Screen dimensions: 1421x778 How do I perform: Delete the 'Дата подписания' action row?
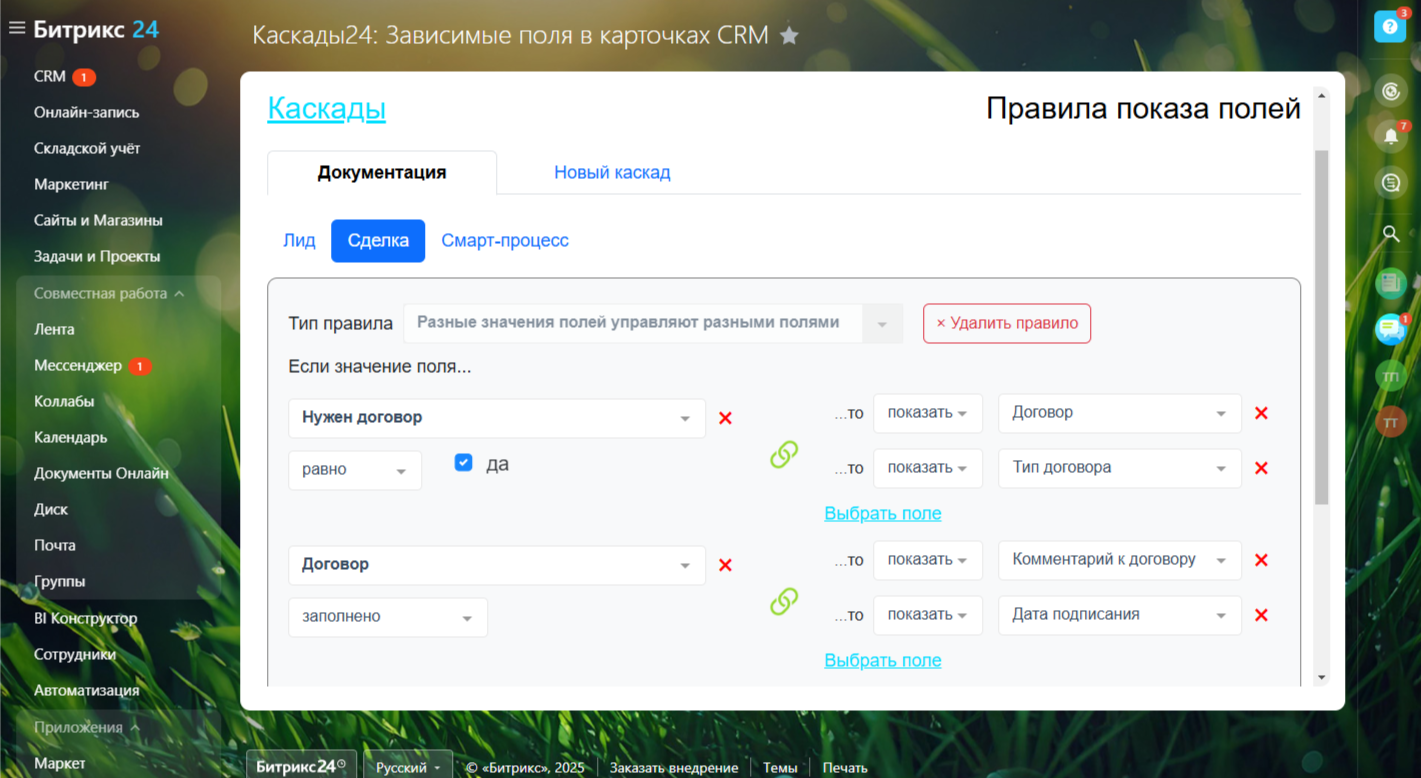[x=1261, y=615]
